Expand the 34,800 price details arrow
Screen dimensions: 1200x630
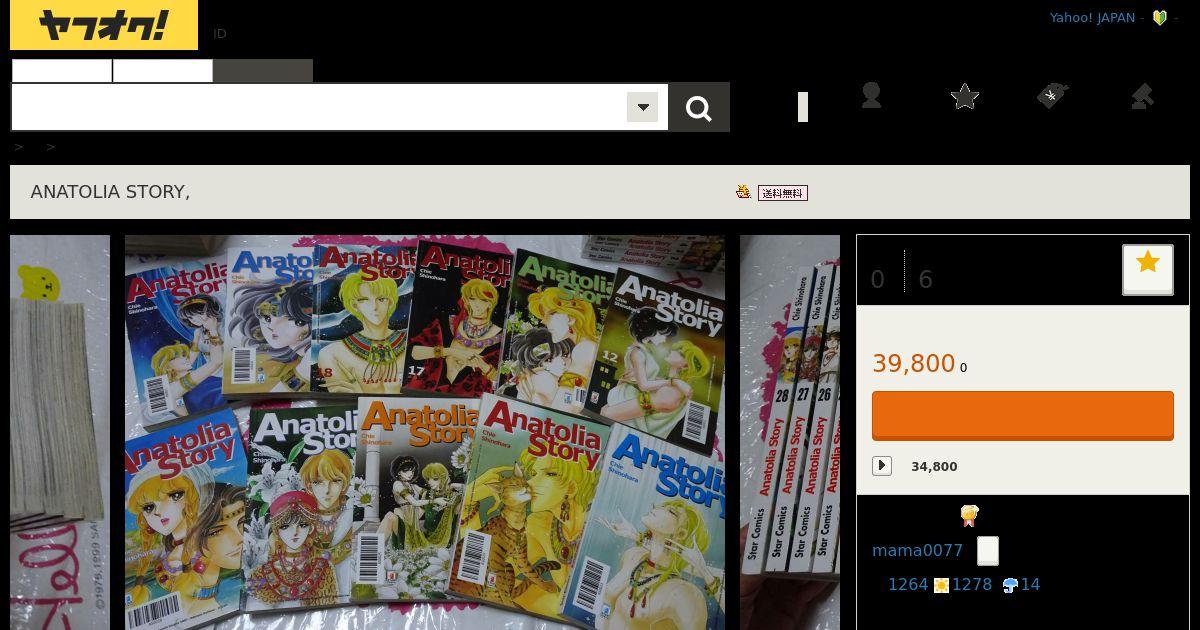[x=882, y=466]
